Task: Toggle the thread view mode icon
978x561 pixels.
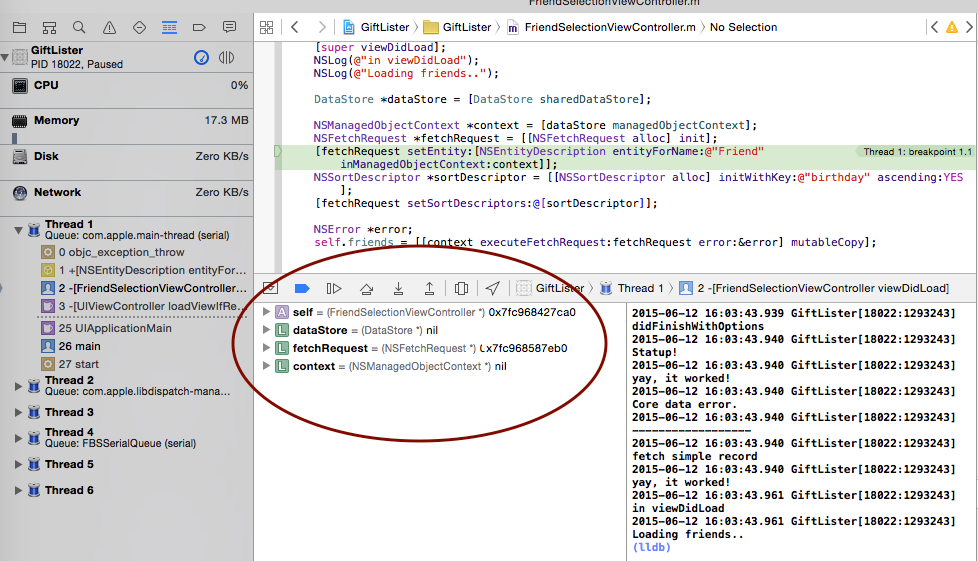Action: (226, 57)
